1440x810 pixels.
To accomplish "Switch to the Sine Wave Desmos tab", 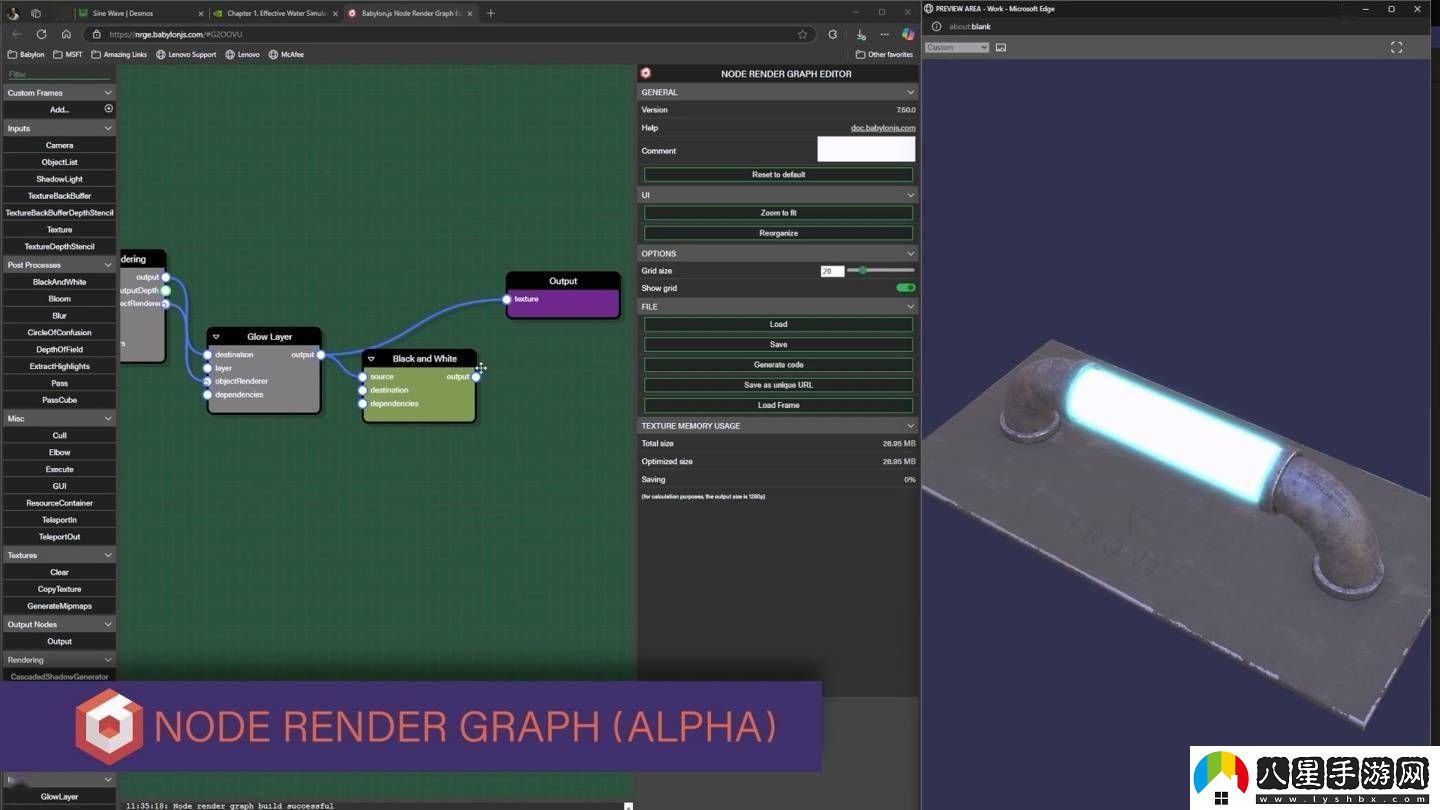I will [140, 14].
